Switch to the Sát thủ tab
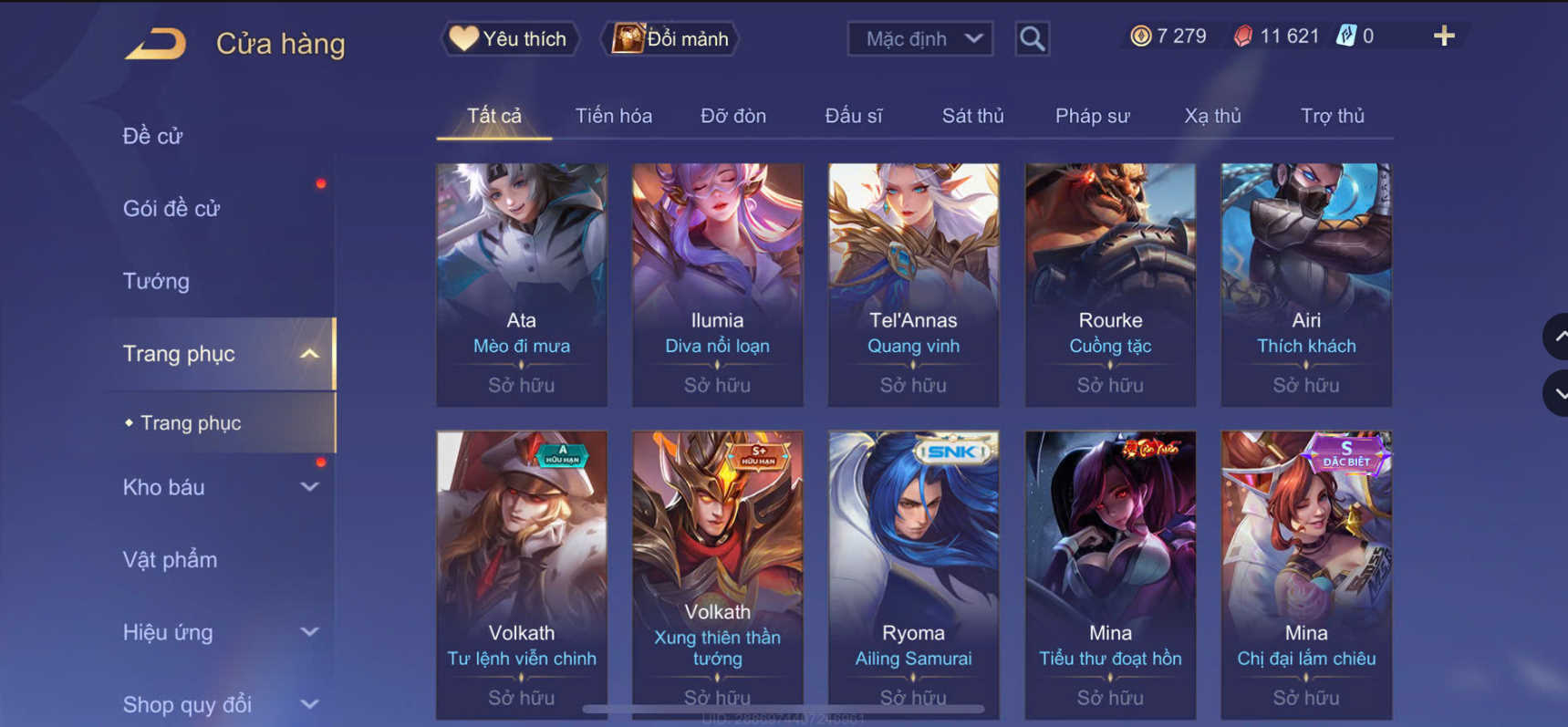This screenshot has height=727, width=1568. pos(972,116)
